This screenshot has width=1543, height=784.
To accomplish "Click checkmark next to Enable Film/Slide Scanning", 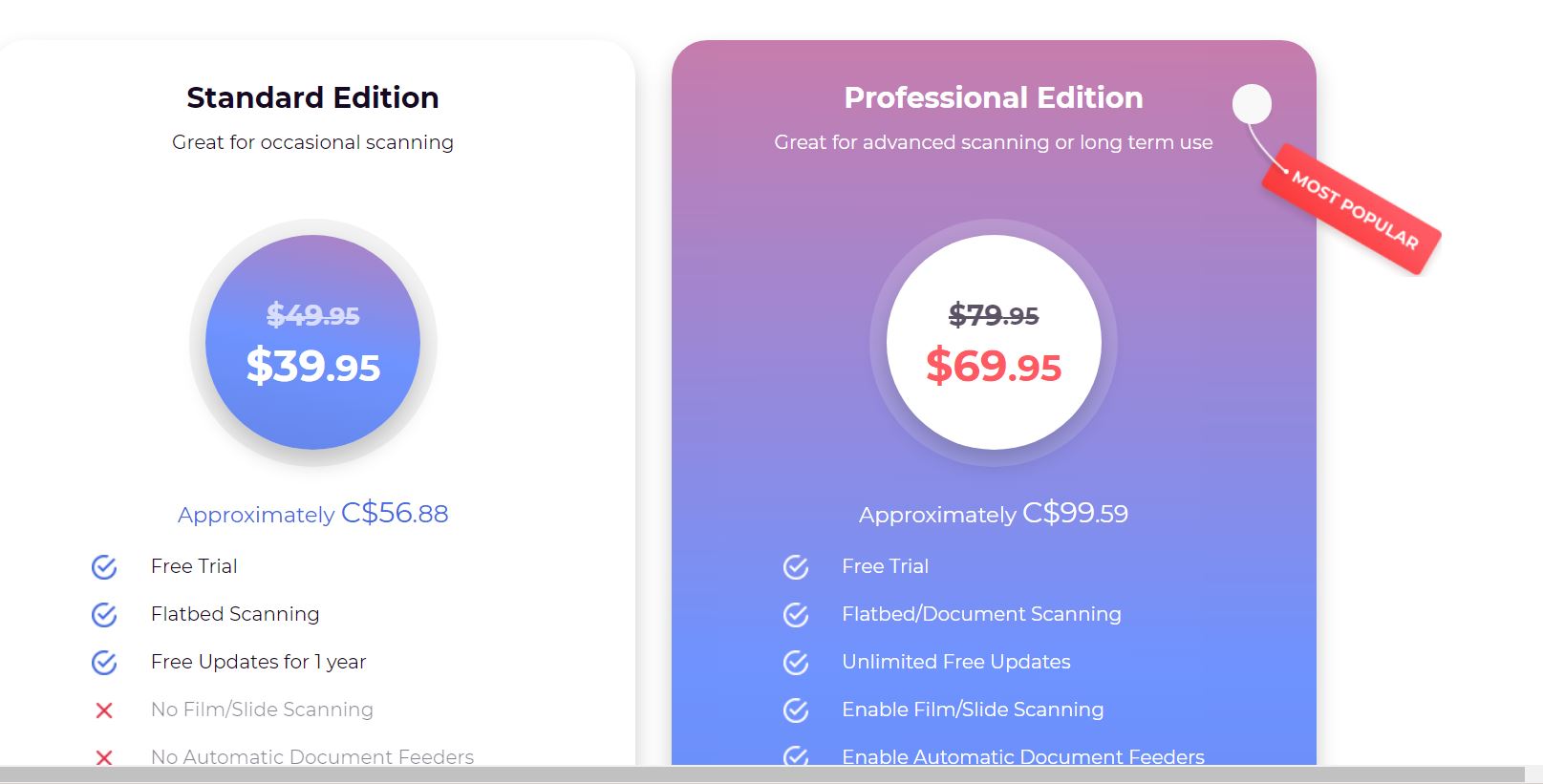I will [796, 710].
